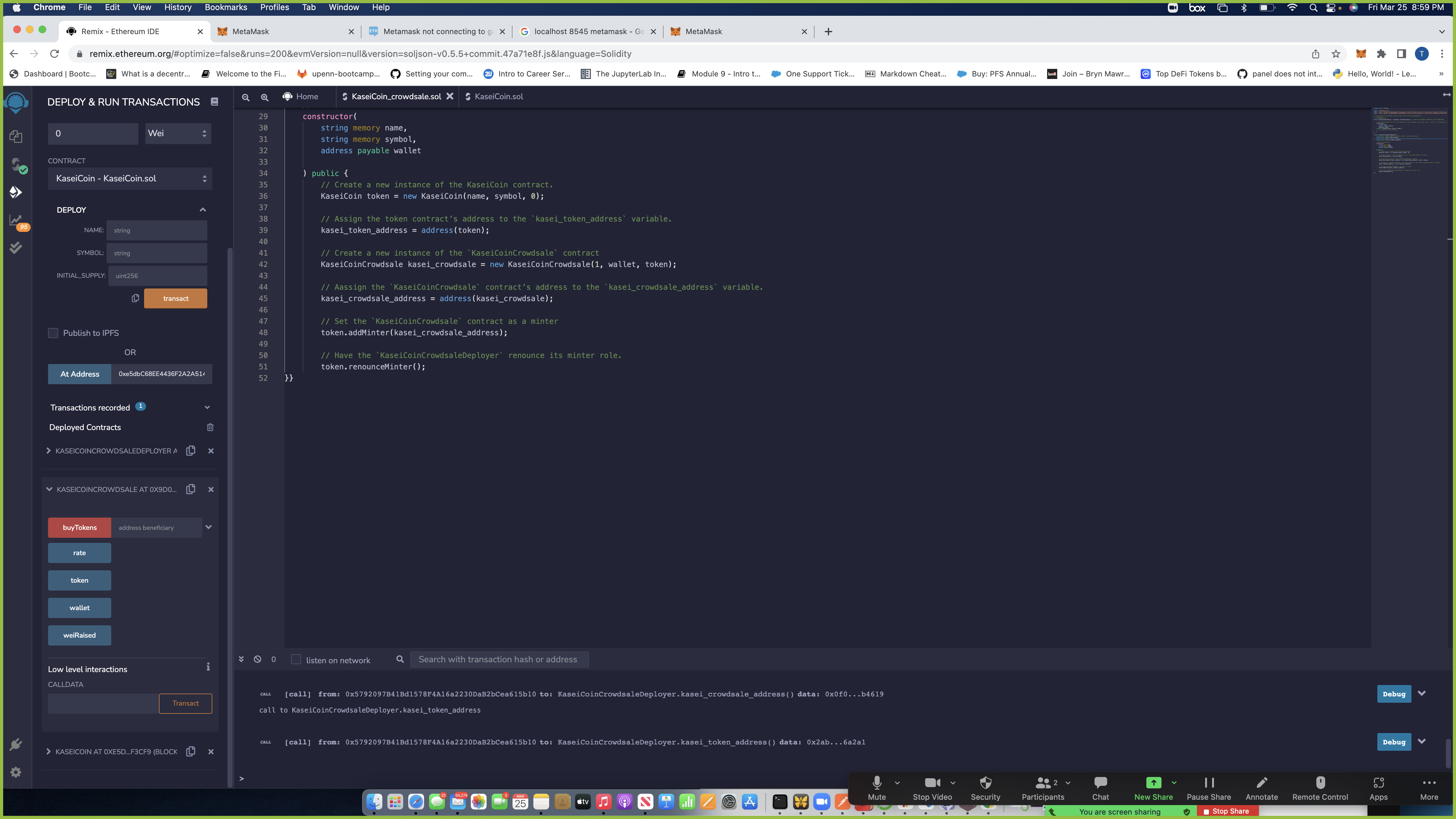Open the 'Metamask not connecting' browser tab
Image resolution: width=1456 pixels, height=819 pixels.
436,32
